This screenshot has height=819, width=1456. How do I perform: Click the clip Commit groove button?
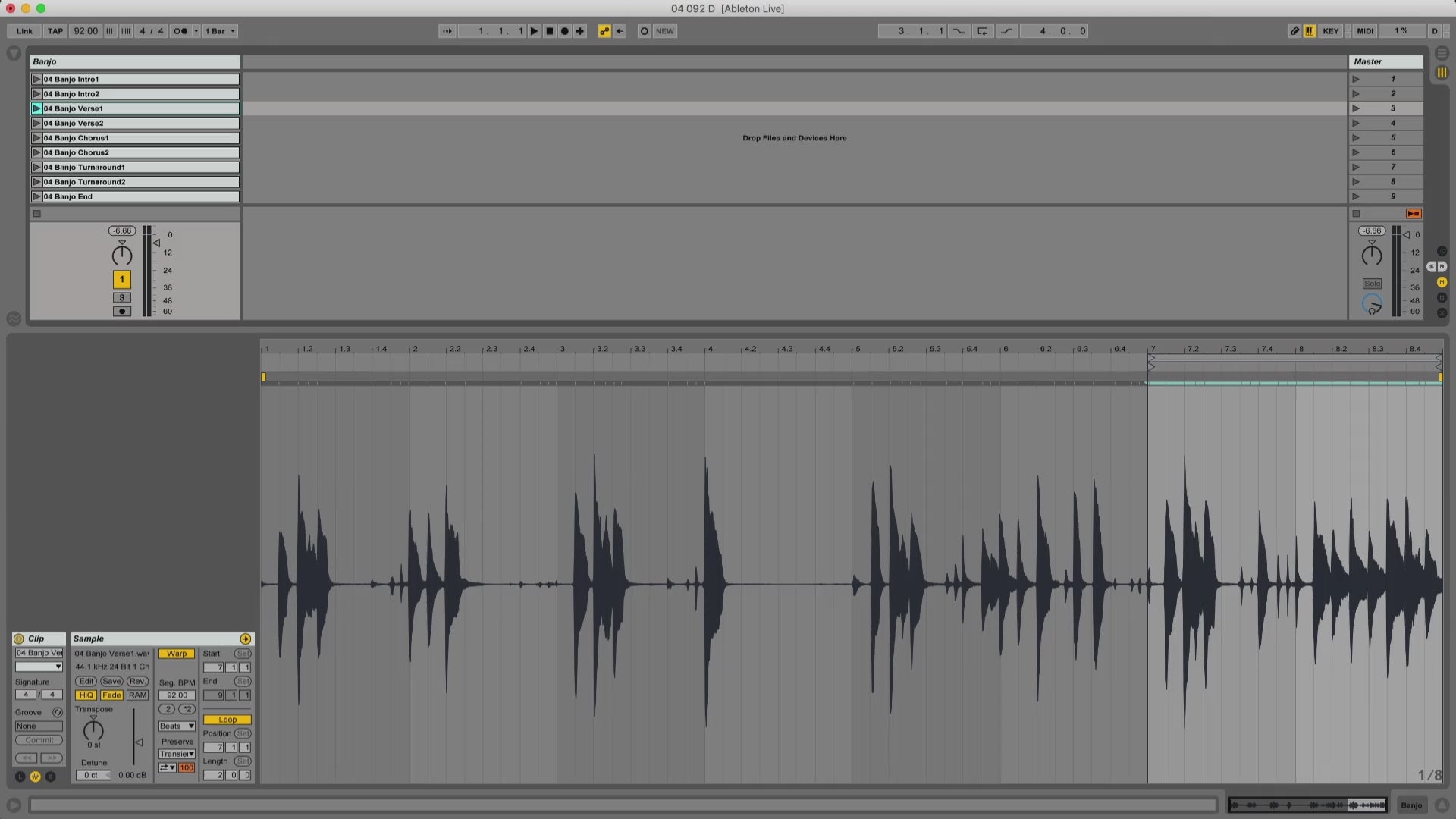tap(39, 741)
